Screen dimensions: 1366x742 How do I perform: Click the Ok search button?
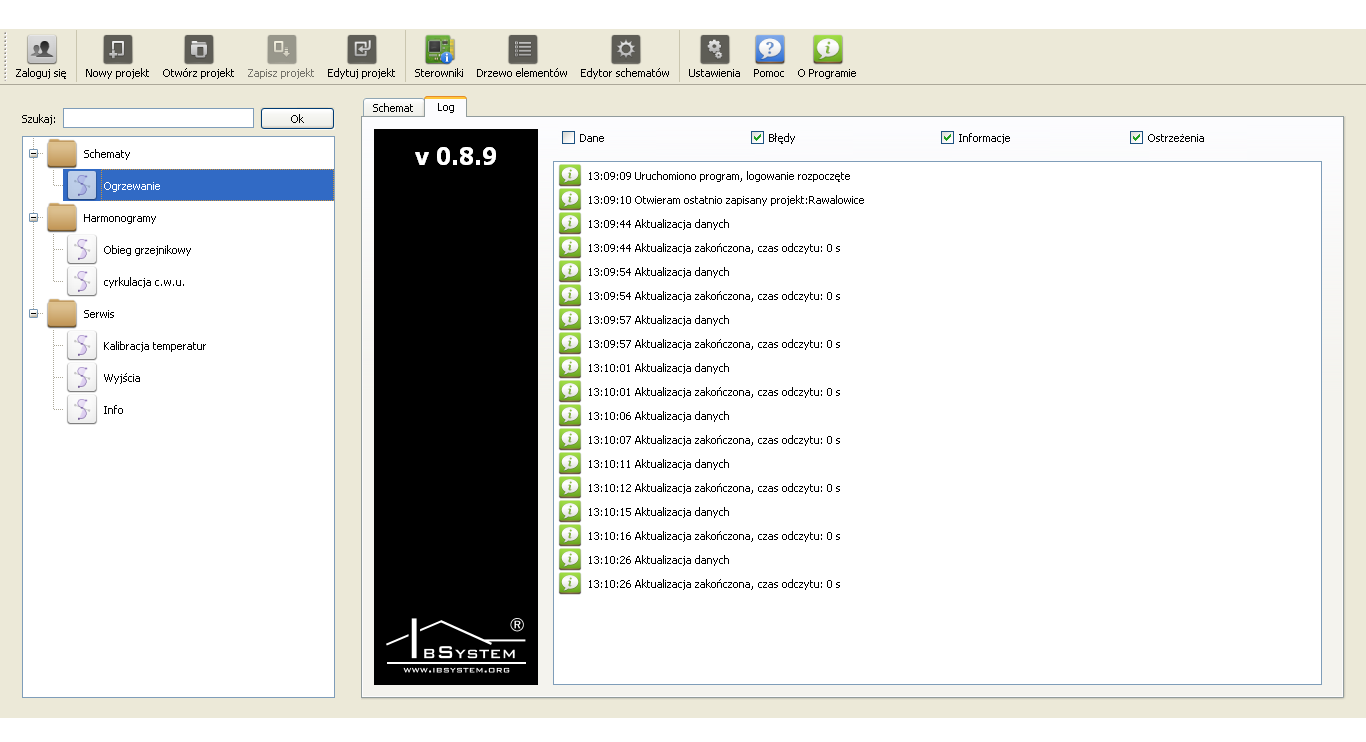(x=297, y=118)
